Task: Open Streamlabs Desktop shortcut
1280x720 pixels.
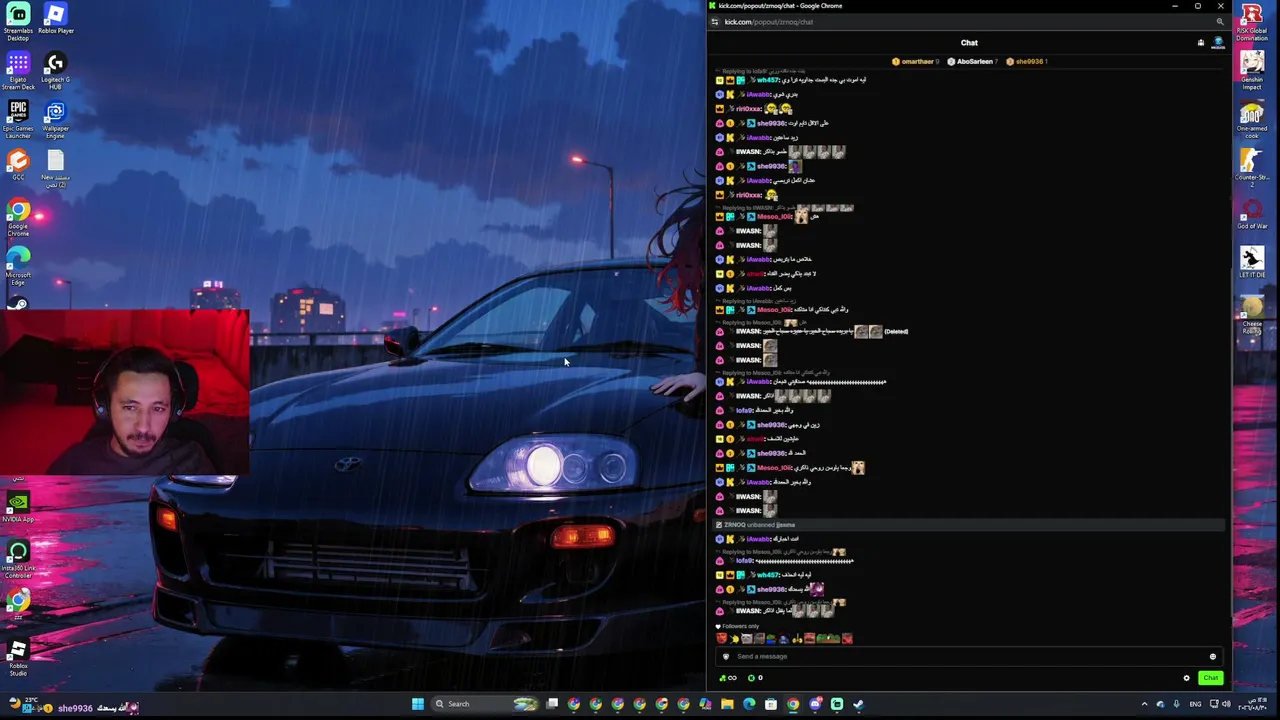Action: [18, 20]
